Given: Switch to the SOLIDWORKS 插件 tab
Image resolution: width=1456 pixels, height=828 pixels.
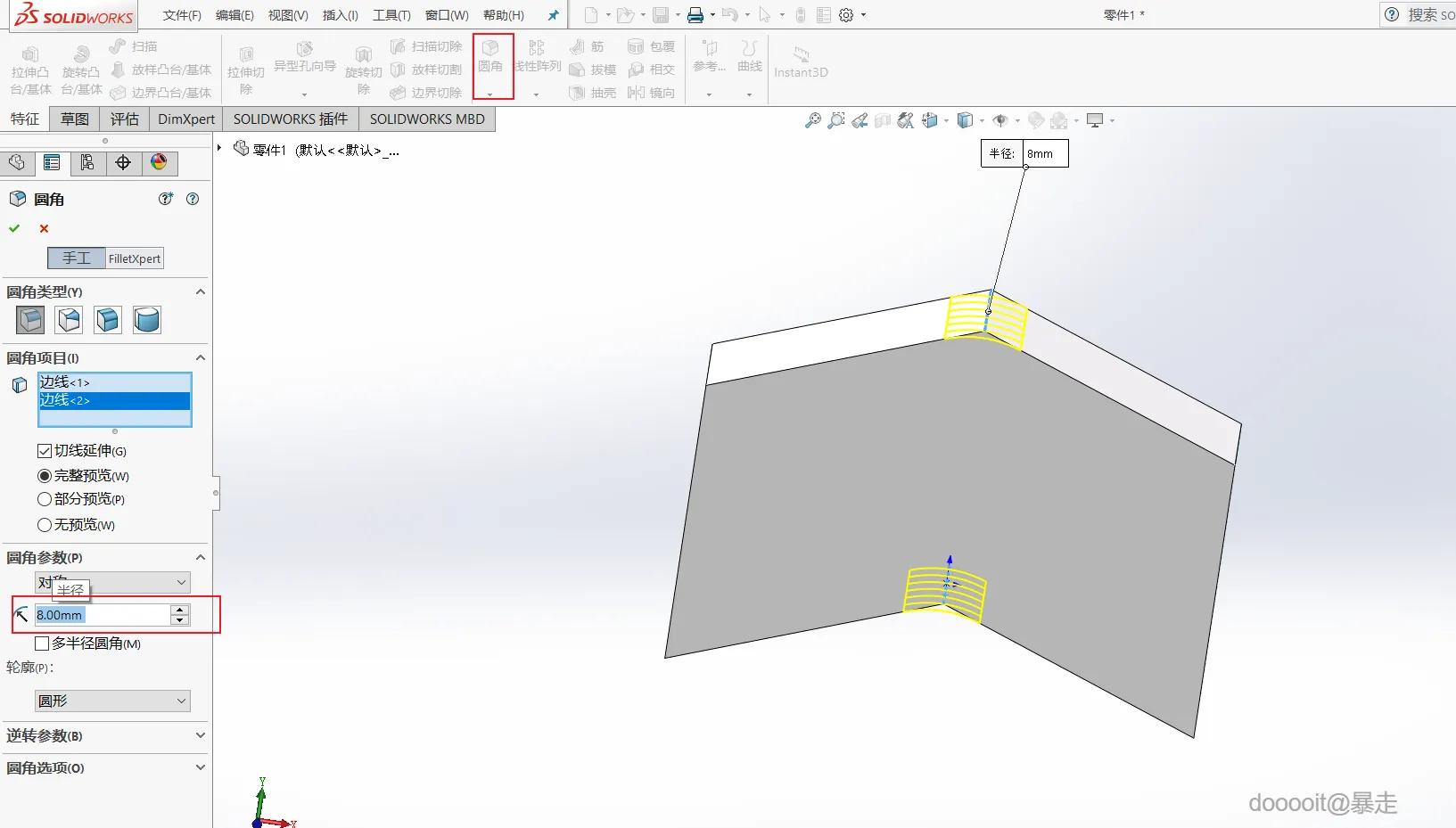Looking at the screenshot, I should (291, 119).
